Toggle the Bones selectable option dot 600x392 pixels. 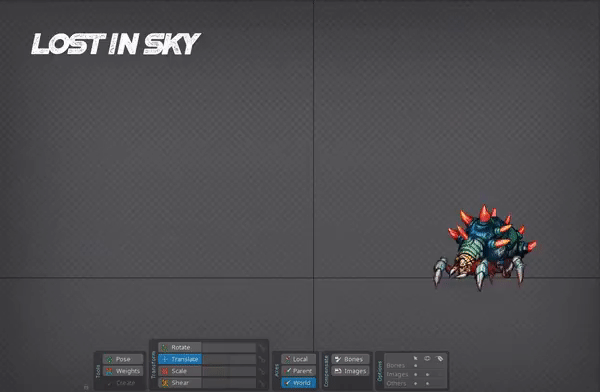click(x=416, y=366)
